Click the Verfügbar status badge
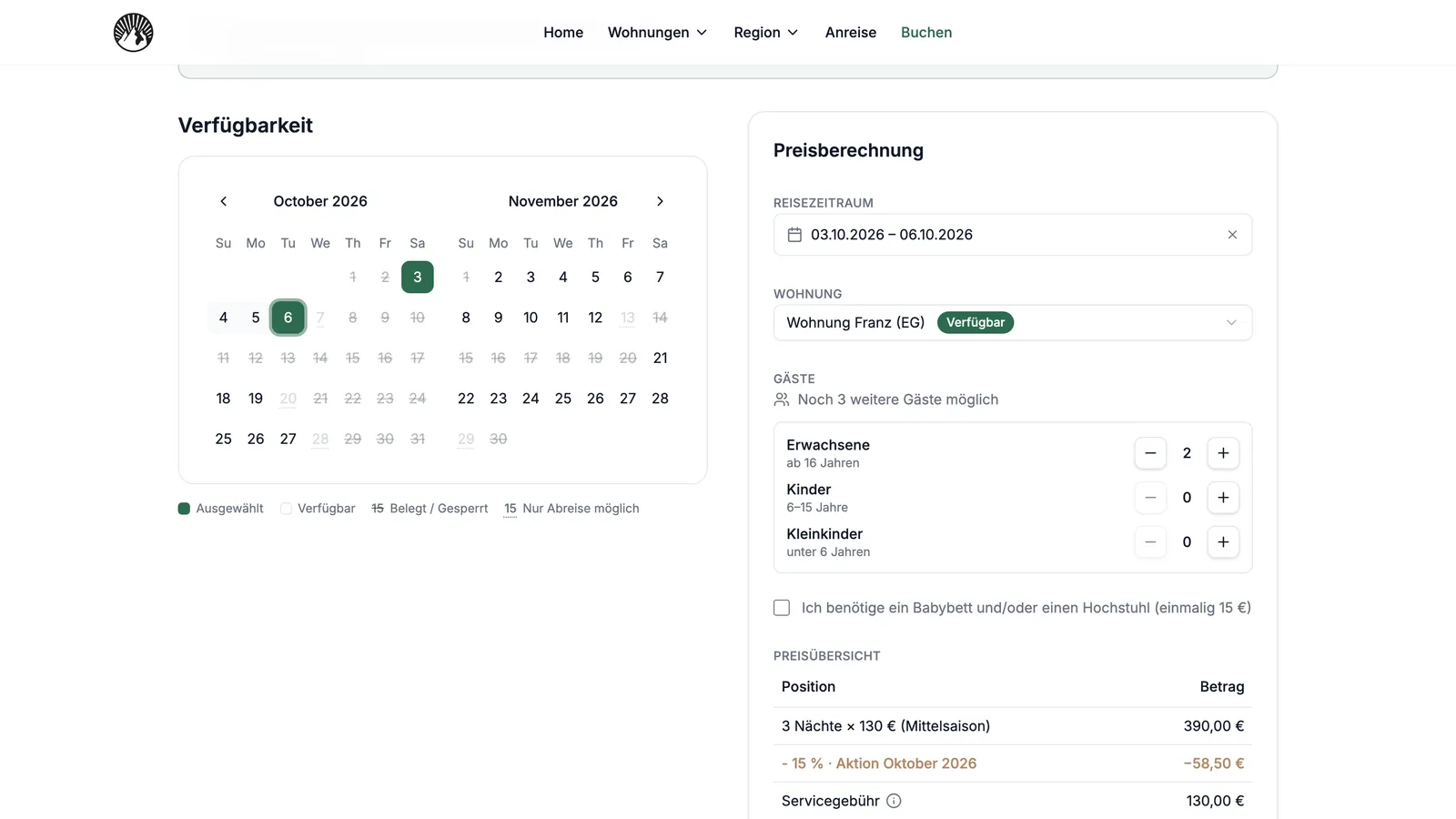The width and height of the screenshot is (1456, 819). tap(976, 322)
